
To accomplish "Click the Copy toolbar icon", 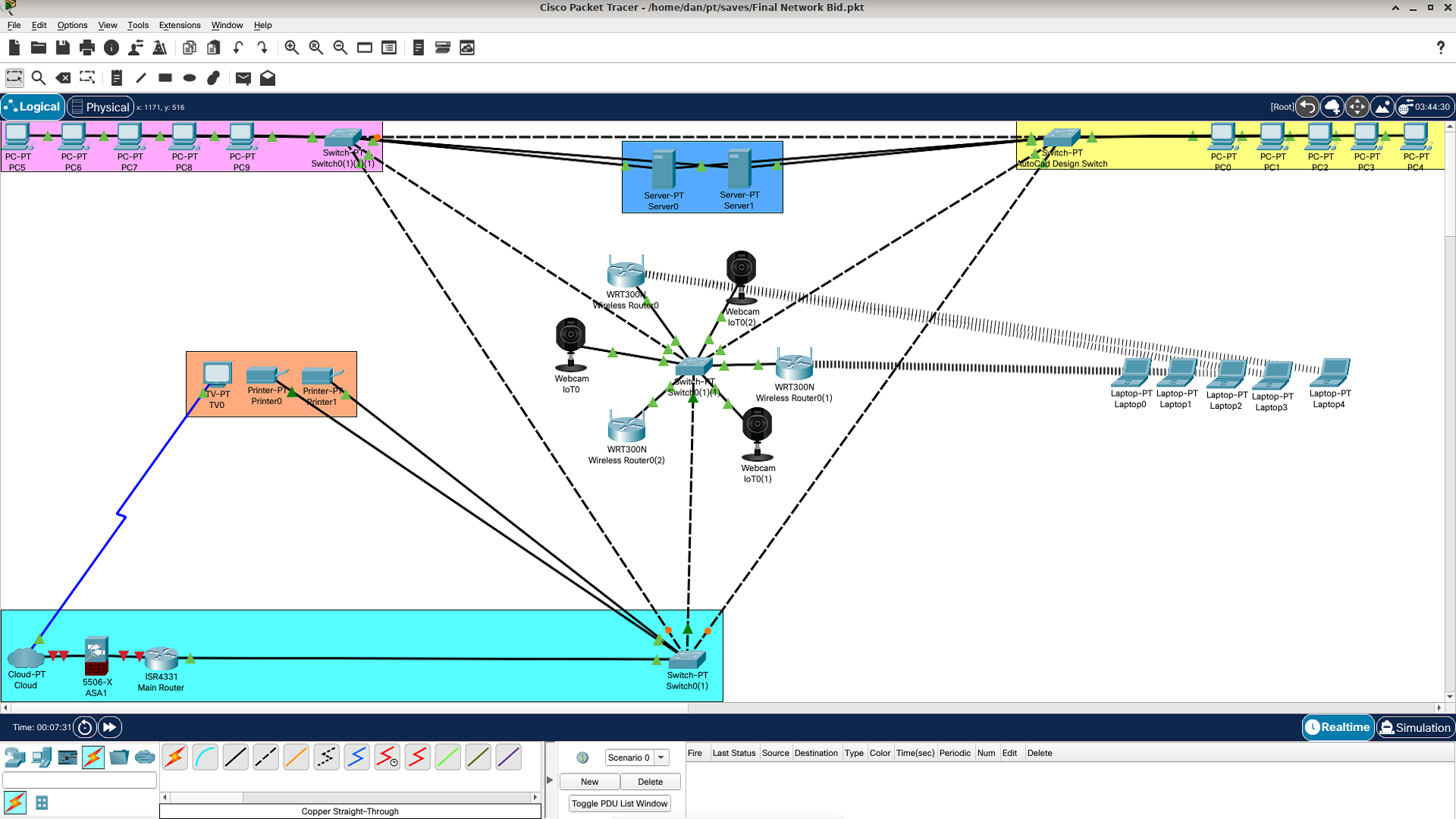I will [x=190, y=48].
